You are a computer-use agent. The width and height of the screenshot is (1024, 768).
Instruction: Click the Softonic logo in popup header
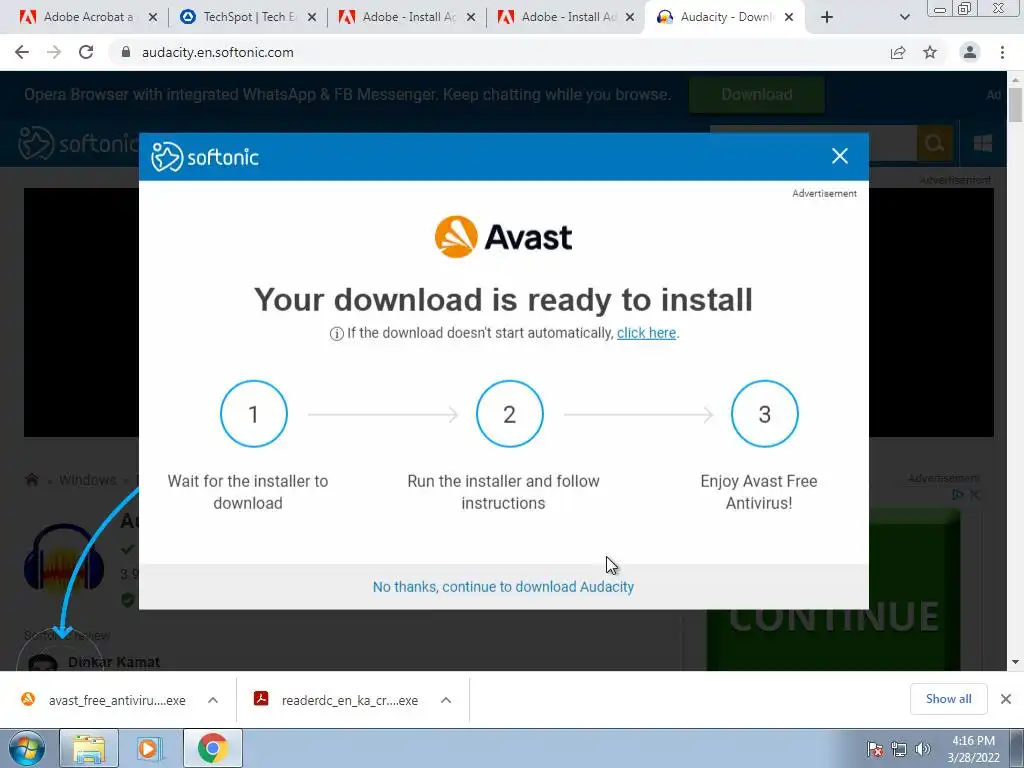pyautogui.click(x=205, y=157)
